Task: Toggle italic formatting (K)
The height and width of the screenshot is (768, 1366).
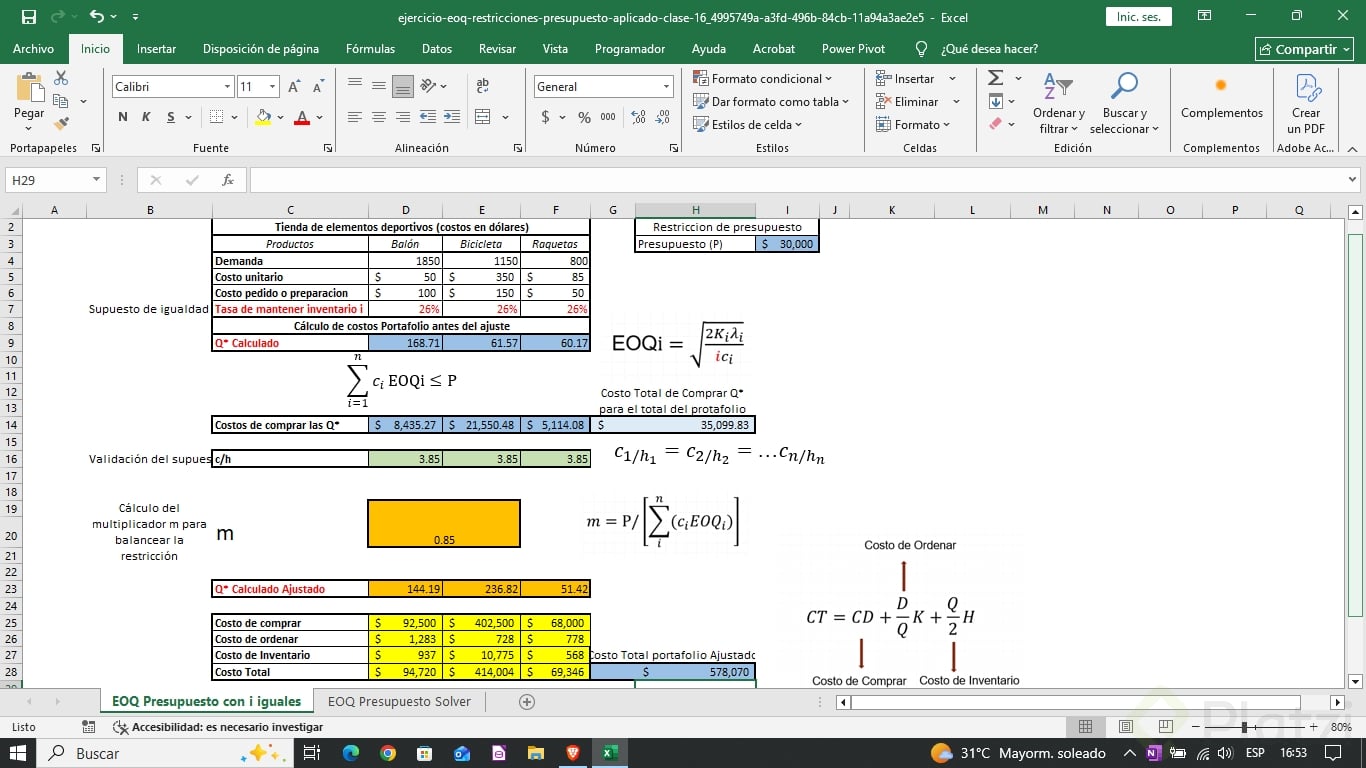Action: pos(146,117)
